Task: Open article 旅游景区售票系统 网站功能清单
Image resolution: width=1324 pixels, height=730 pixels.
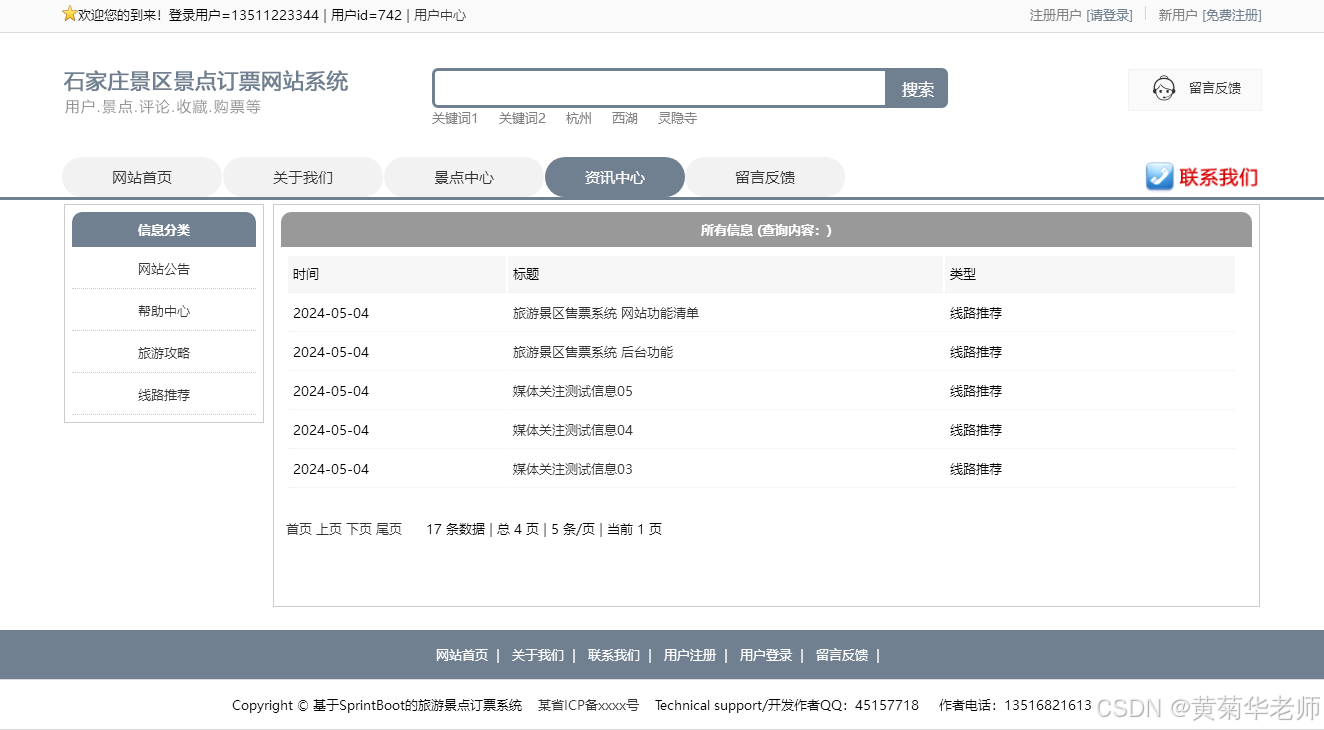Action: coord(606,313)
